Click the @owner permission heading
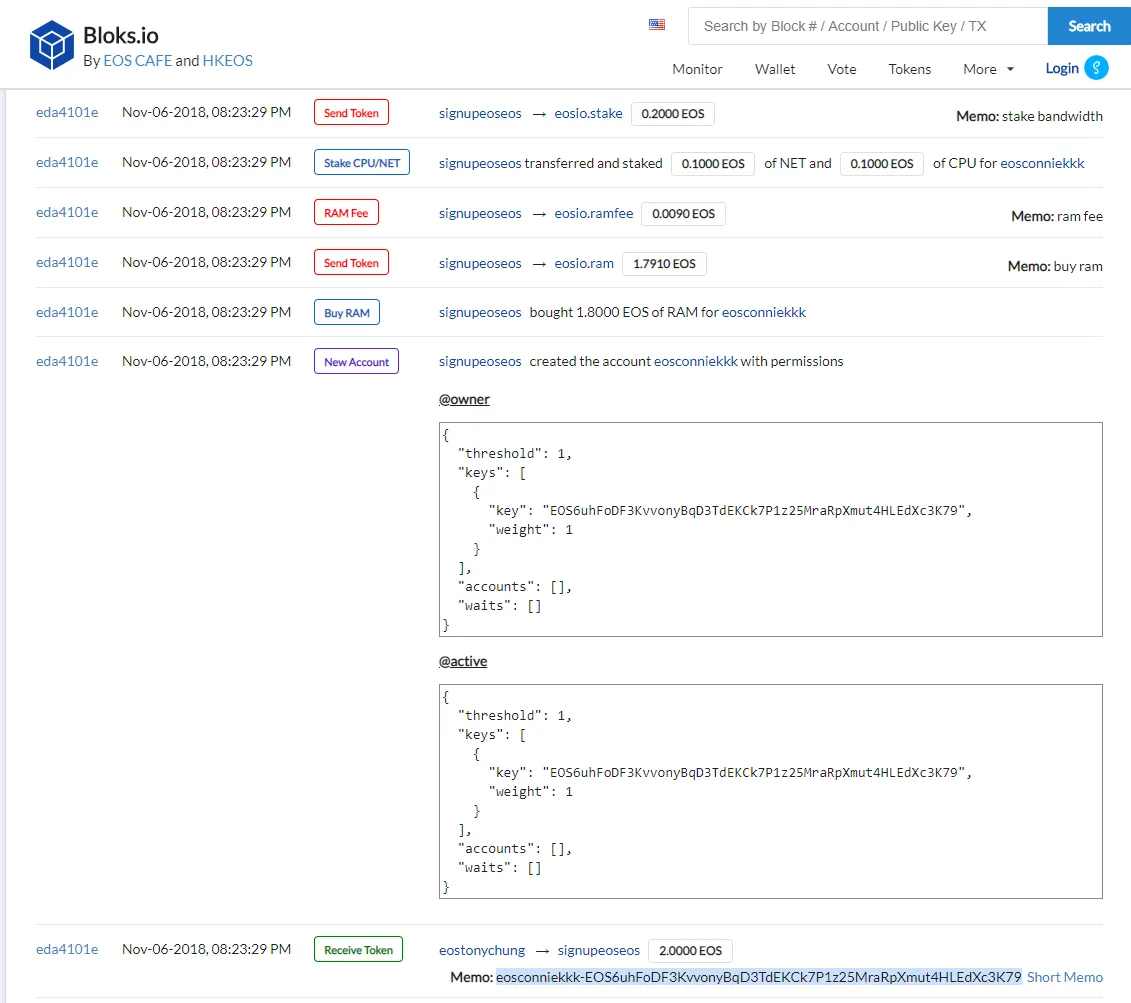 (x=464, y=399)
